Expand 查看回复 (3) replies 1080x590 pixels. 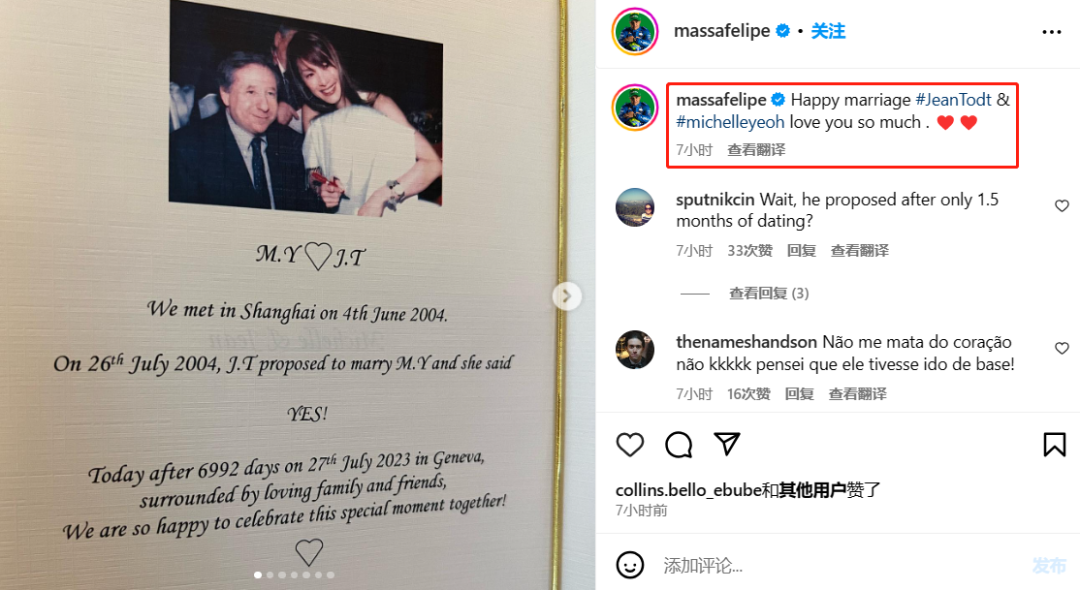click(x=769, y=293)
